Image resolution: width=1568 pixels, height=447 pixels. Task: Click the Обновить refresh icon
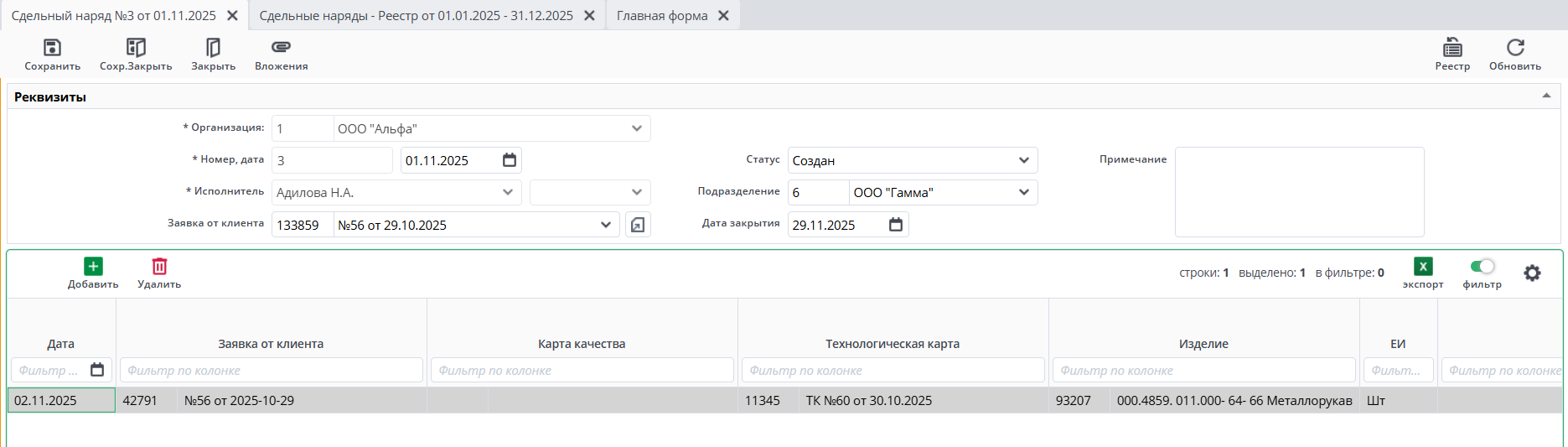(x=1514, y=48)
